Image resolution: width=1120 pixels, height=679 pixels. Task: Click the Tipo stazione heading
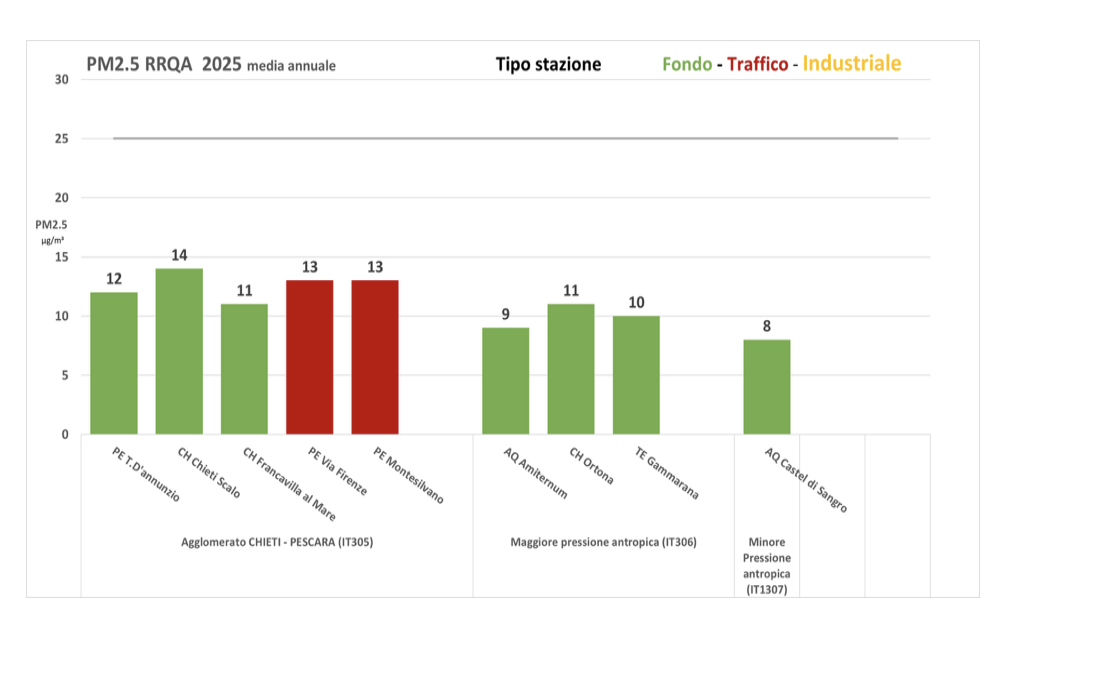[x=548, y=65]
